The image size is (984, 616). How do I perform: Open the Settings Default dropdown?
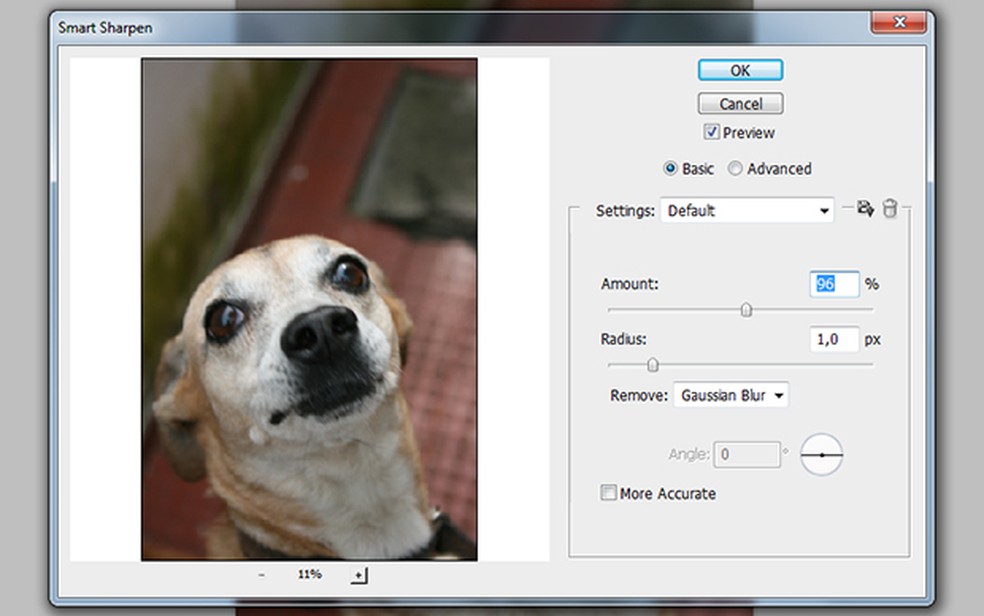pyautogui.click(x=747, y=211)
